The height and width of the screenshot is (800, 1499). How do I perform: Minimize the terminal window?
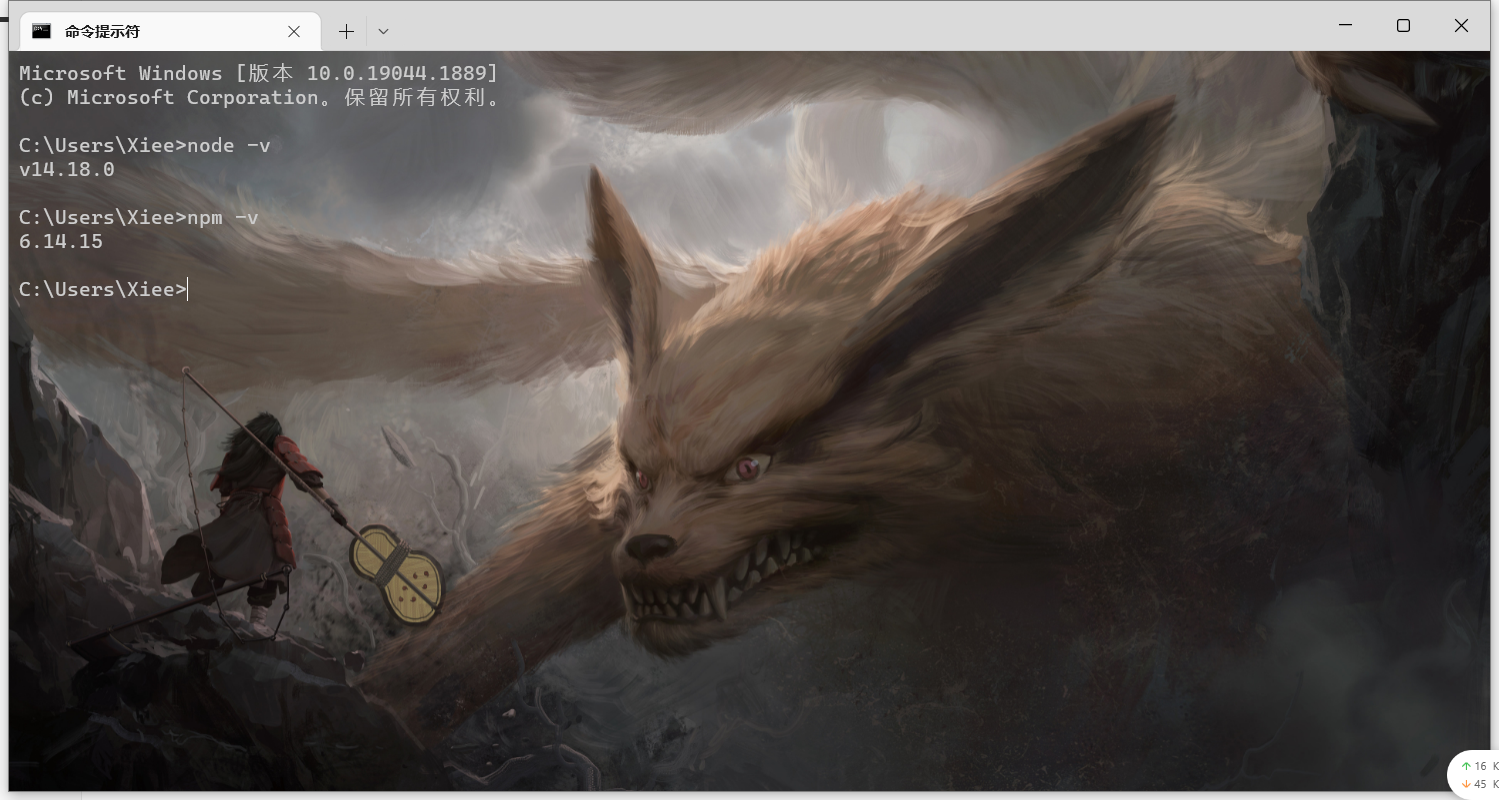(x=1346, y=26)
